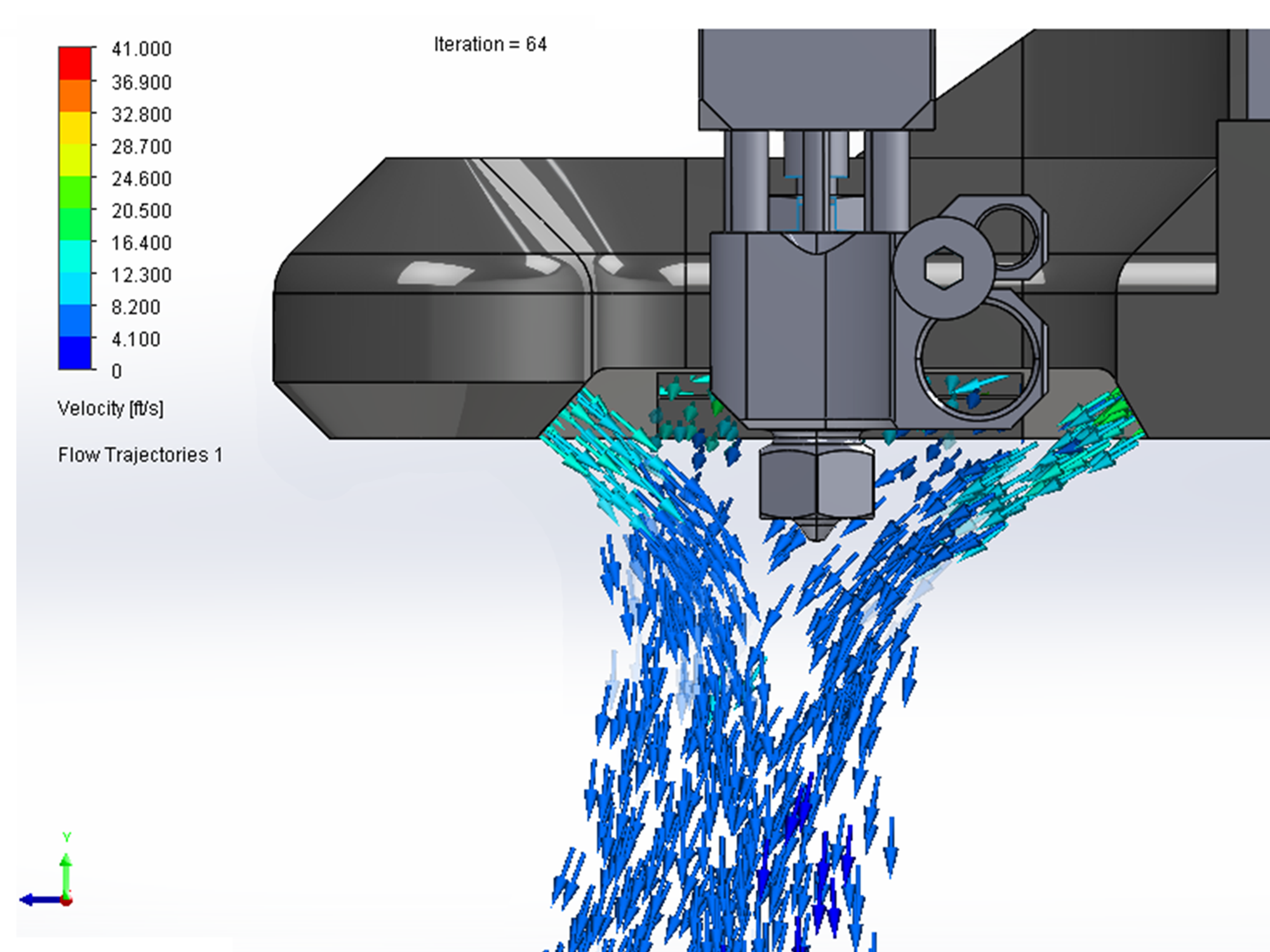The image size is (1270, 952).
Task: Click the red segment of velocity legend
Action: tap(75, 63)
